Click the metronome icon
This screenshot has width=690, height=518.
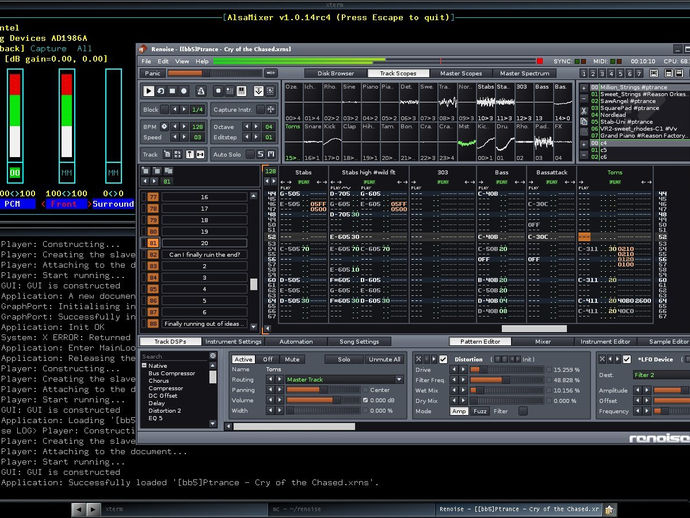[x=201, y=91]
